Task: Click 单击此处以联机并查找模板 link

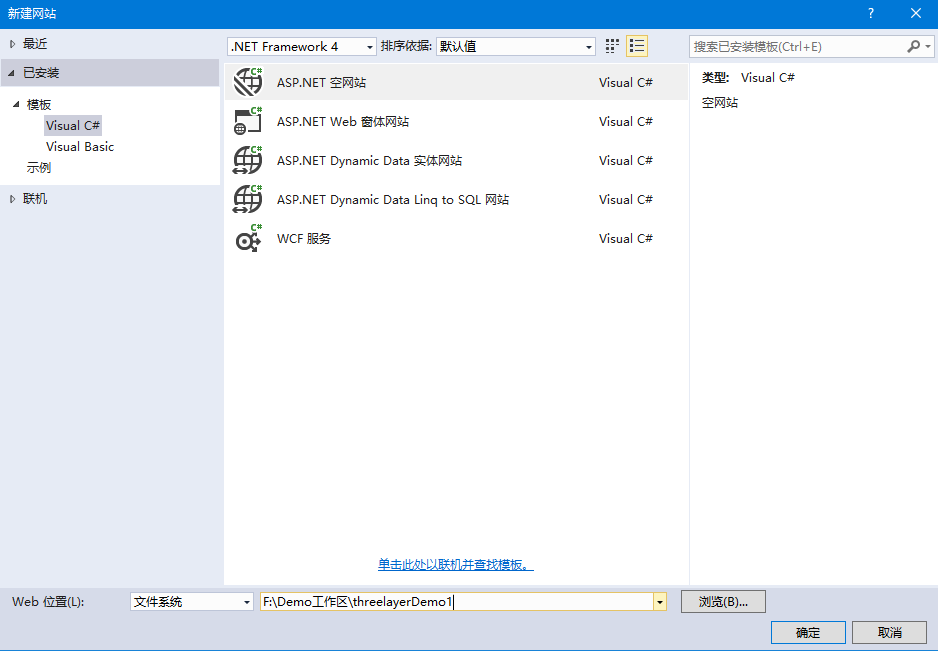Action: 455,564
